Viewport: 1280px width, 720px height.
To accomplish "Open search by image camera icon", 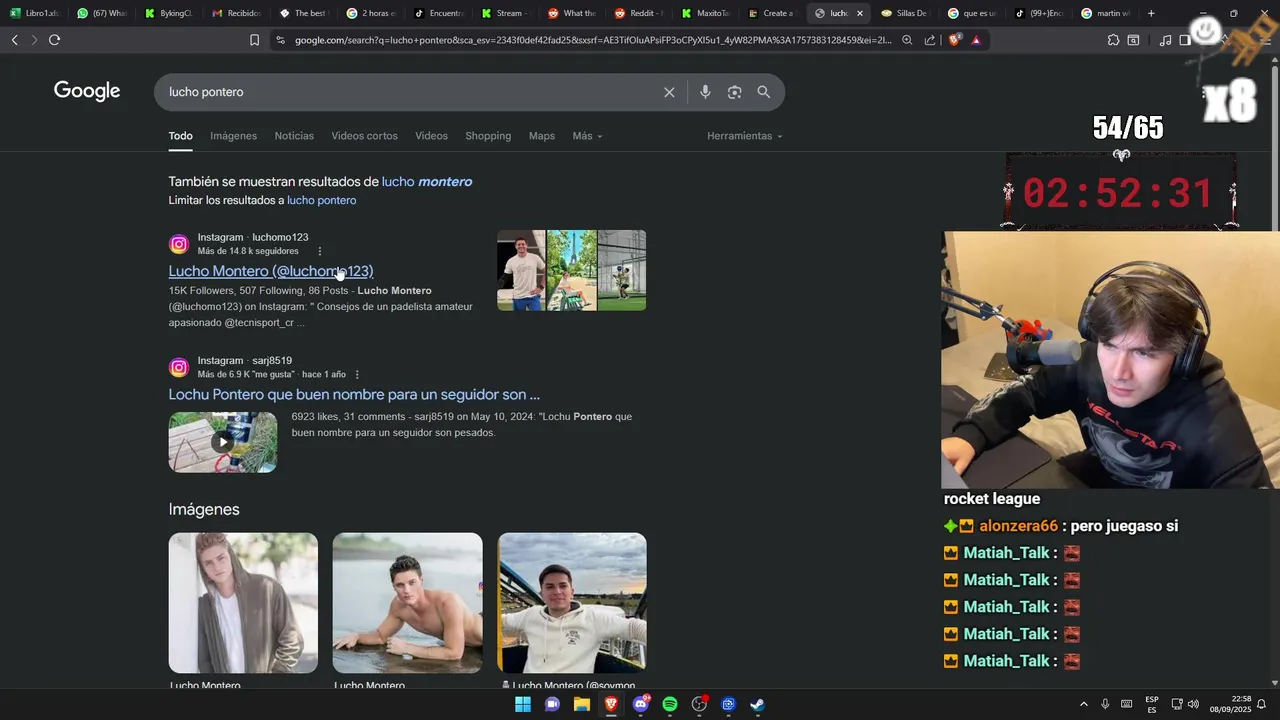I will click(735, 92).
